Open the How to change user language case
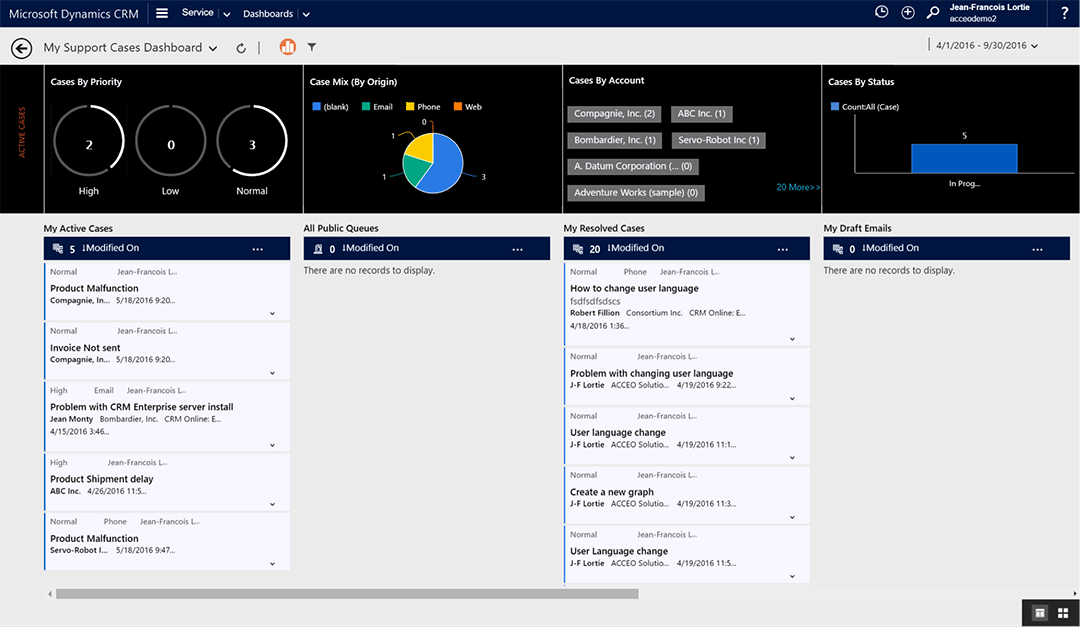This screenshot has width=1080, height=627. pos(634,288)
